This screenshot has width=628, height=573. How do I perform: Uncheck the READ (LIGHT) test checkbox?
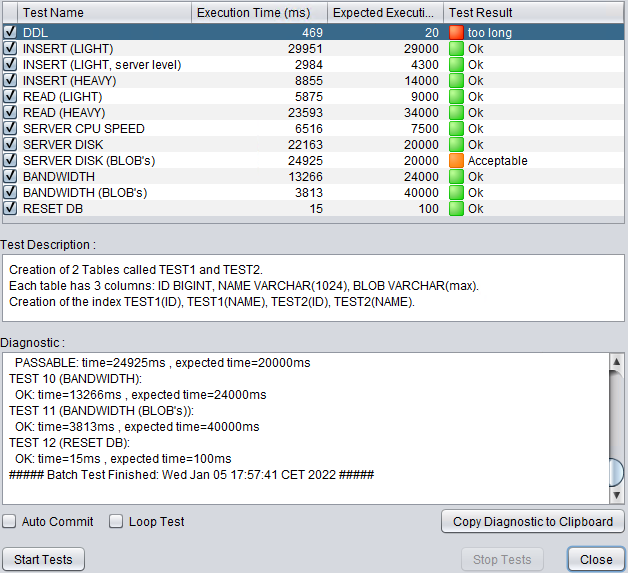(10, 96)
